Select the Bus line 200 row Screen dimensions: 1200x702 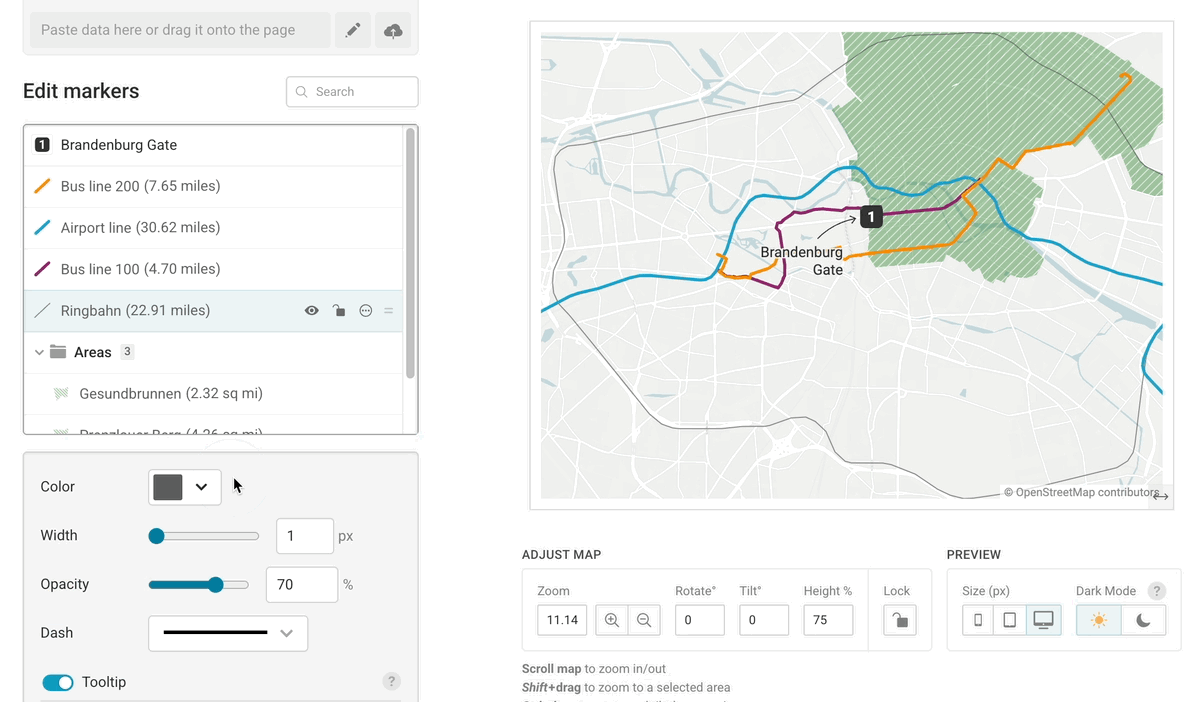click(x=213, y=186)
